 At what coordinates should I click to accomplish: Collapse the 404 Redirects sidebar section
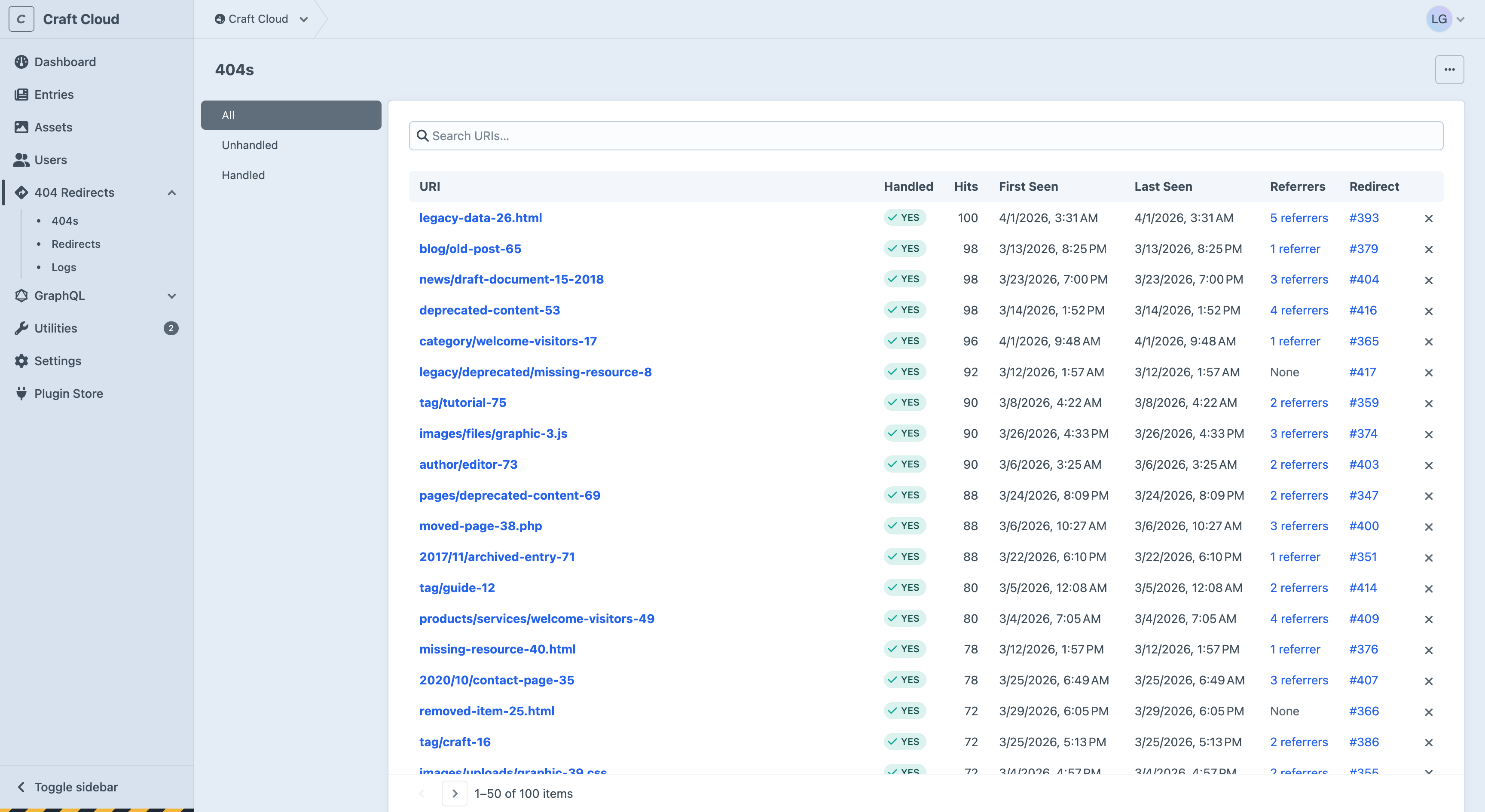click(171, 192)
